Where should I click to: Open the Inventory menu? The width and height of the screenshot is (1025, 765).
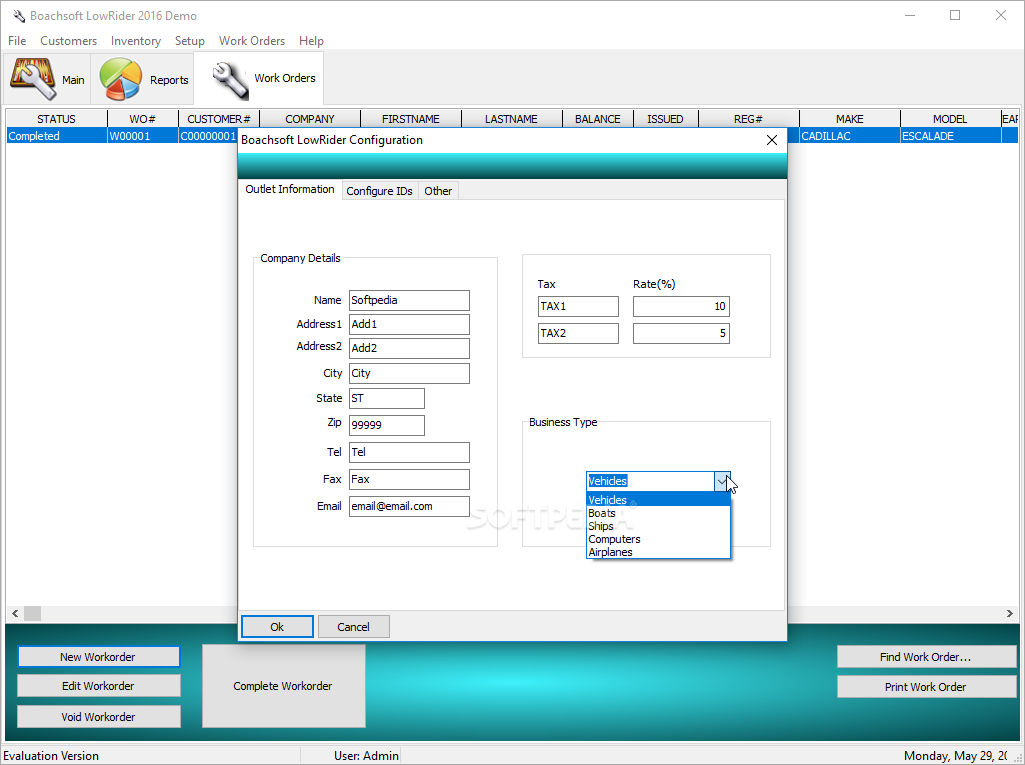coord(136,41)
